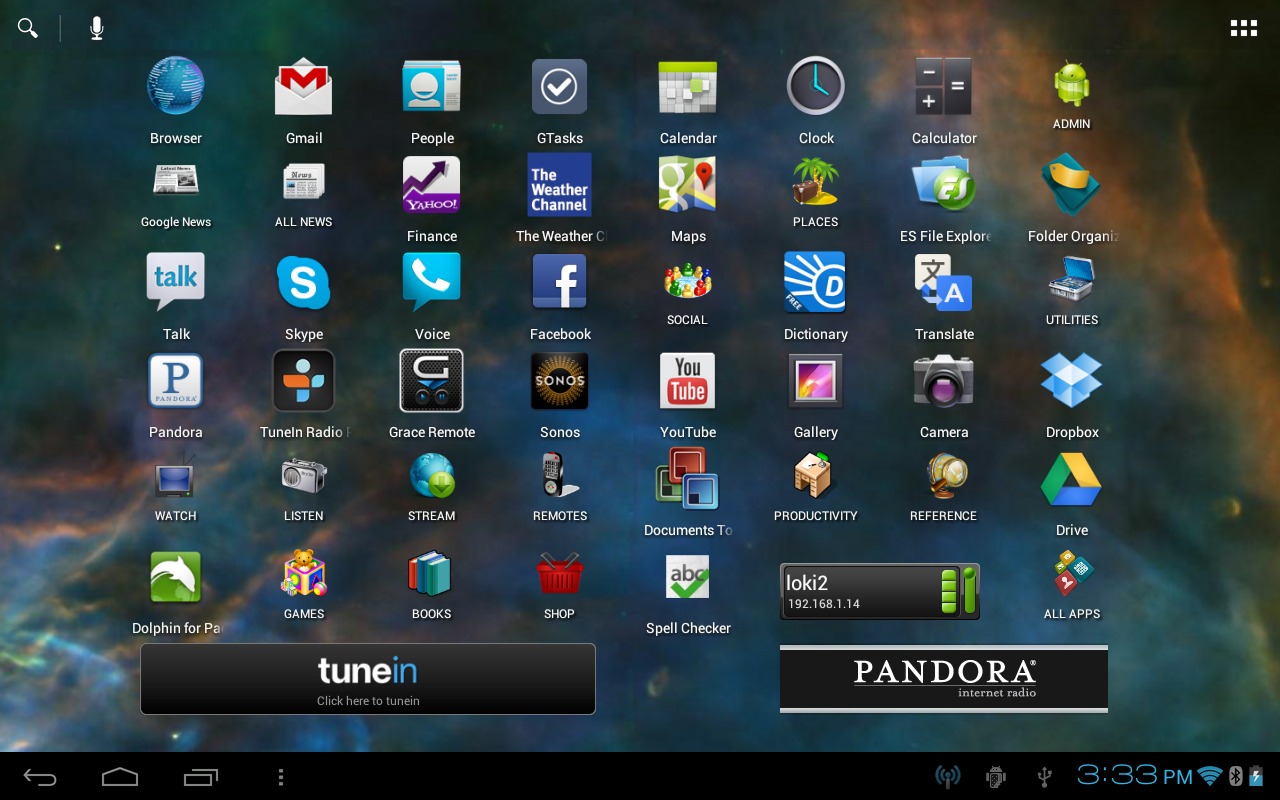
Task: Tap the Pandora internet radio widget
Action: pyautogui.click(x=944, y=679)
